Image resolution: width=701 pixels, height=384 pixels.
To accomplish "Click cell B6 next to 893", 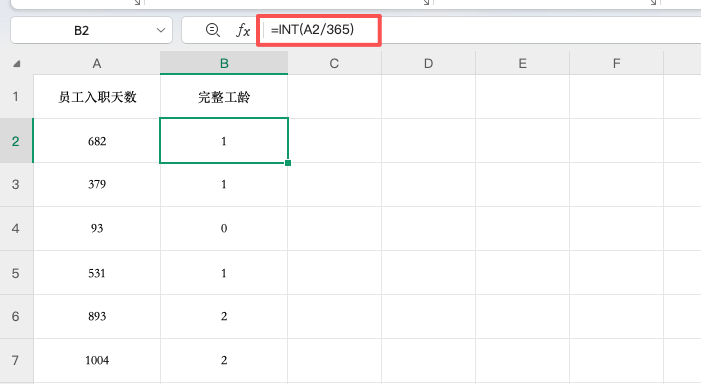I will click(224, 316).
